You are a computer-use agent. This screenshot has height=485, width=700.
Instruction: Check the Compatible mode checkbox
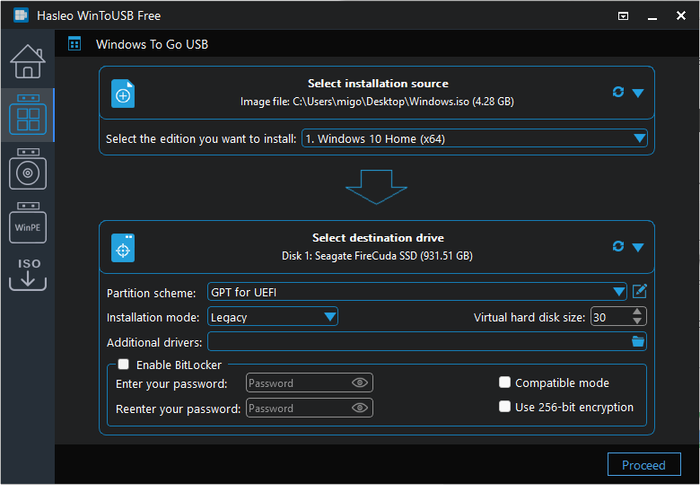tap(504, 382)
